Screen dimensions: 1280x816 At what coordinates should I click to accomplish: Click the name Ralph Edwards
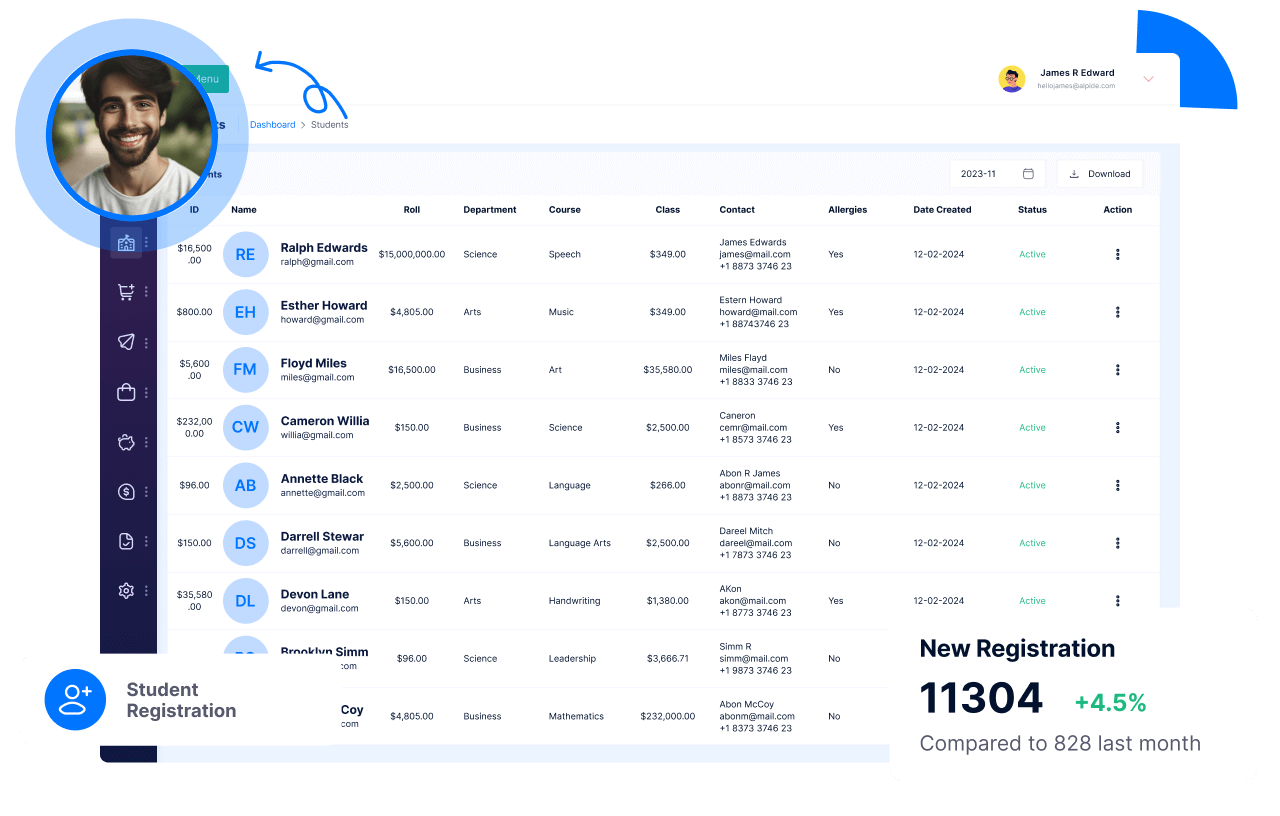pos(324,248)
